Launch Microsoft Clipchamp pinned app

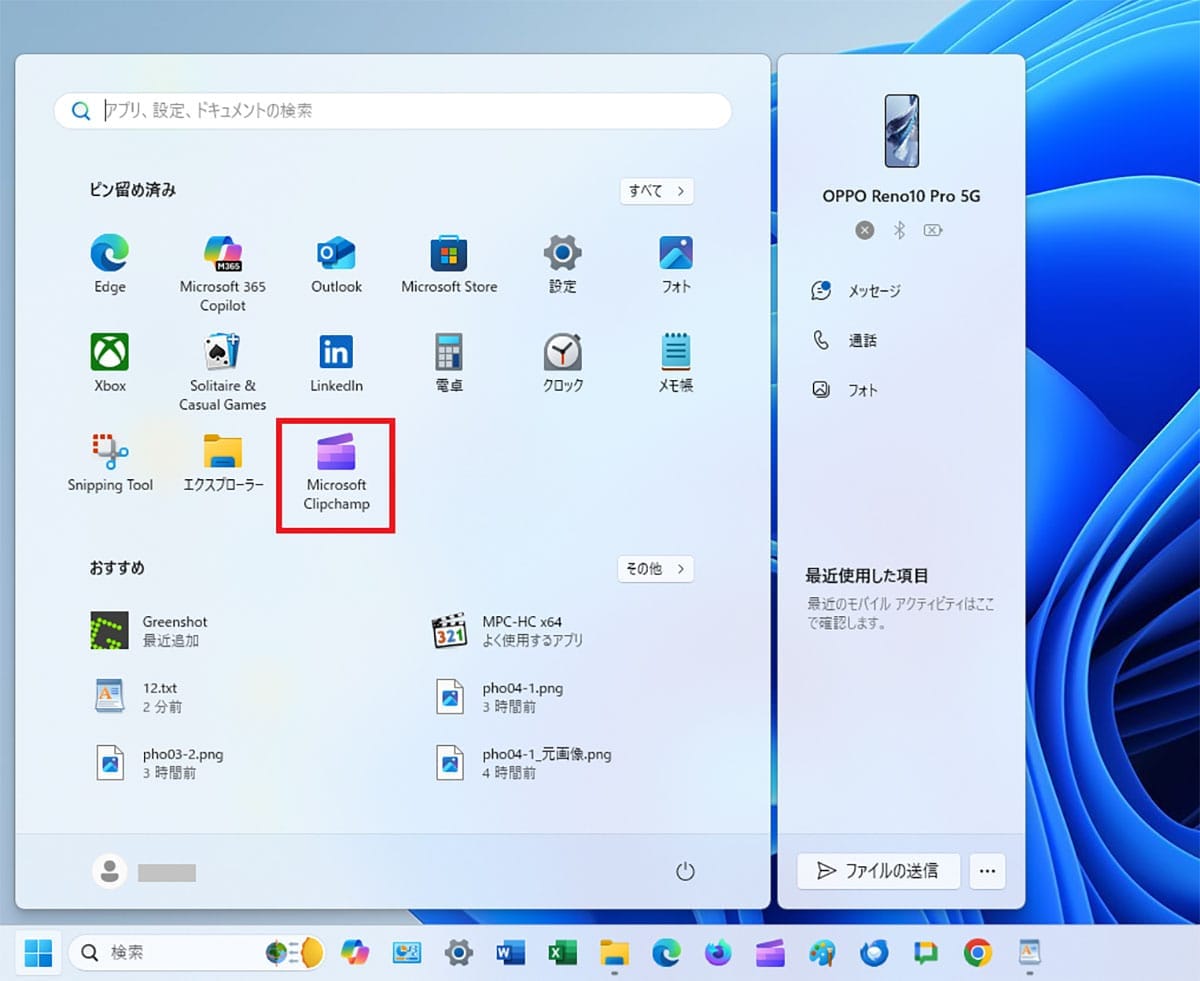[x=337, y=474]
